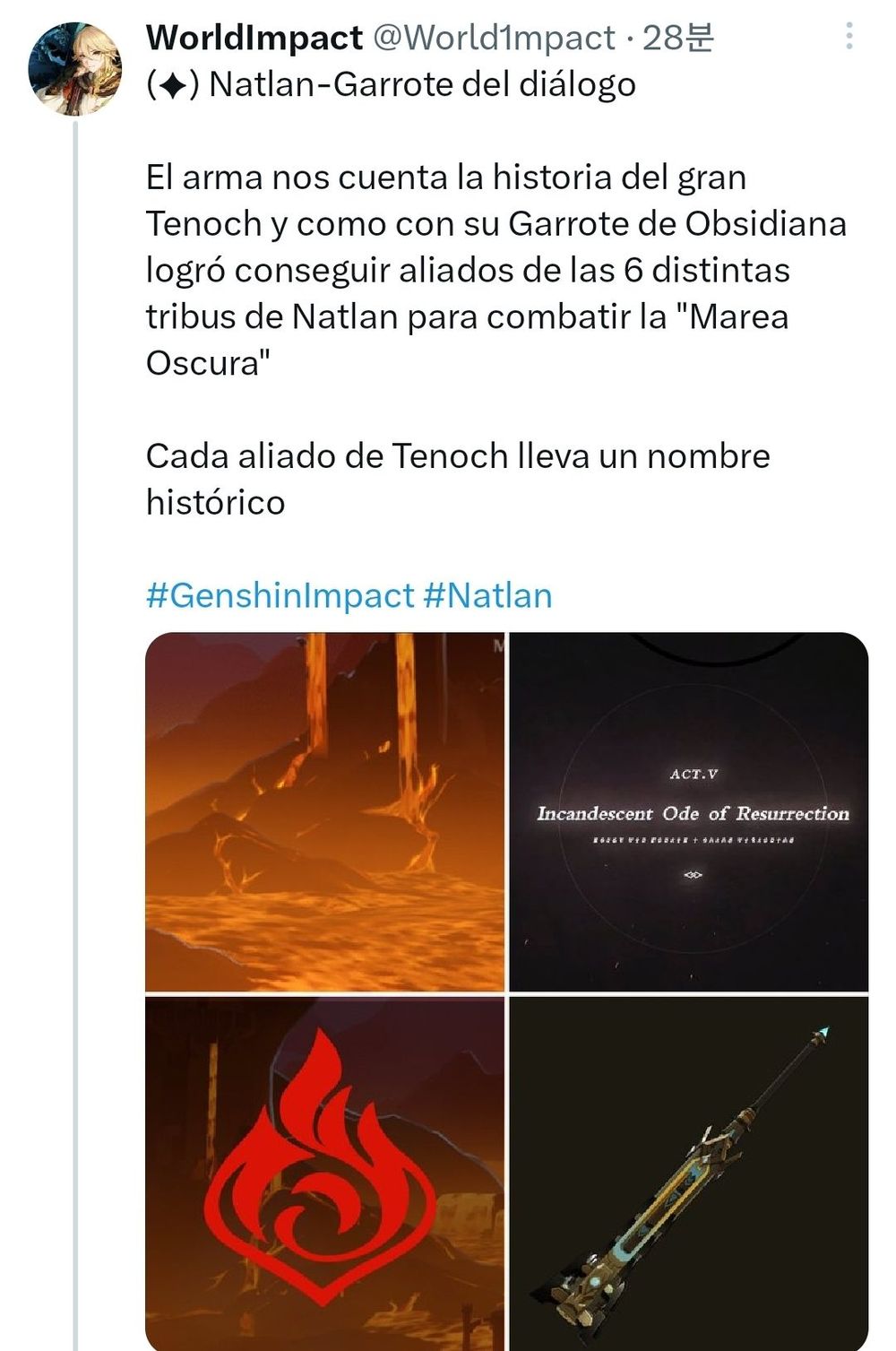The height and width of the screenshot is (1351, 896).
Task: Click the 'ACT. V' label in the image
Action: pos(694,774)
